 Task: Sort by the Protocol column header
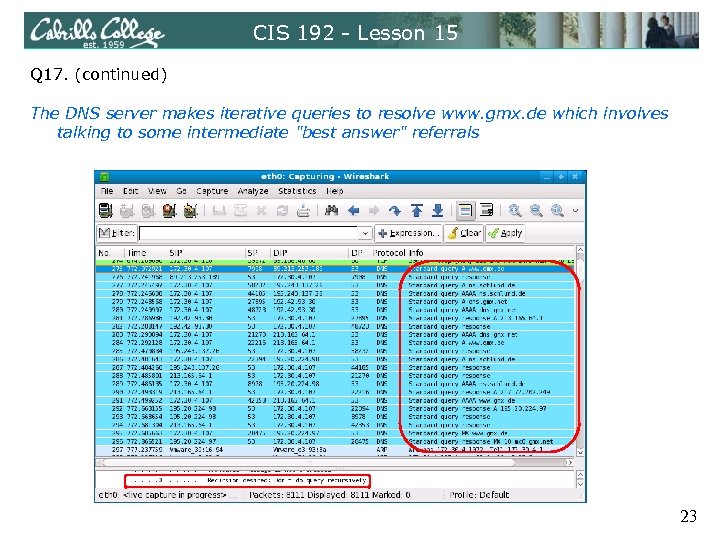(389, 253)
